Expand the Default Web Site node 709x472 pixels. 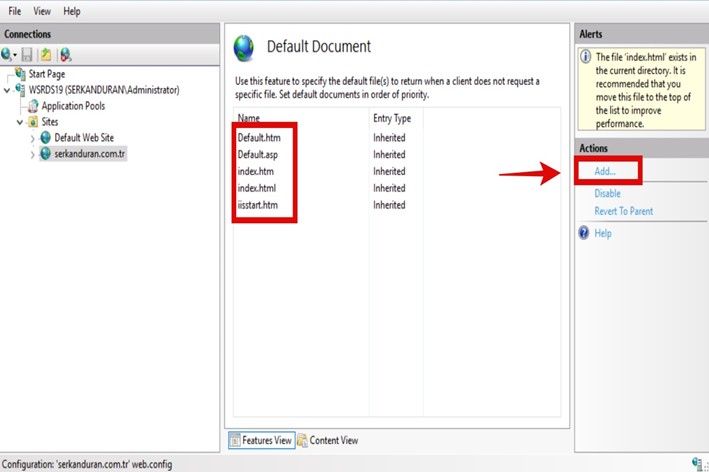pyautogui.click(x=33, y=138)
